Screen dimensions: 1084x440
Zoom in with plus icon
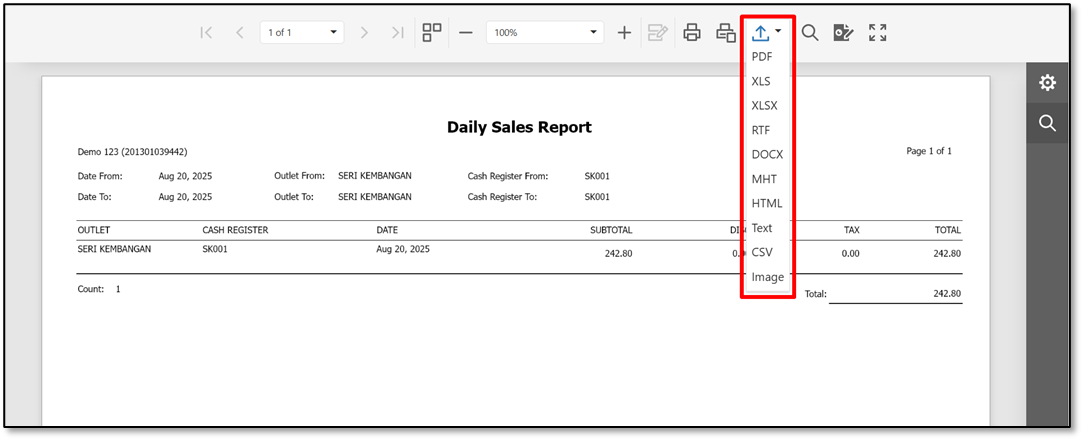(x=624, y=33)
